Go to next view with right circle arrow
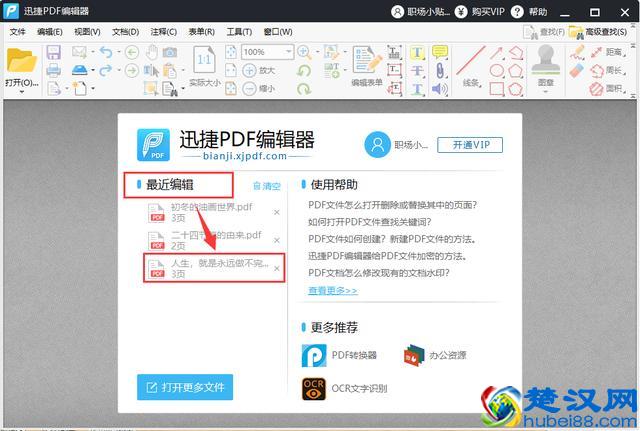This screenshot has width=640, height=431. [131, 70]
